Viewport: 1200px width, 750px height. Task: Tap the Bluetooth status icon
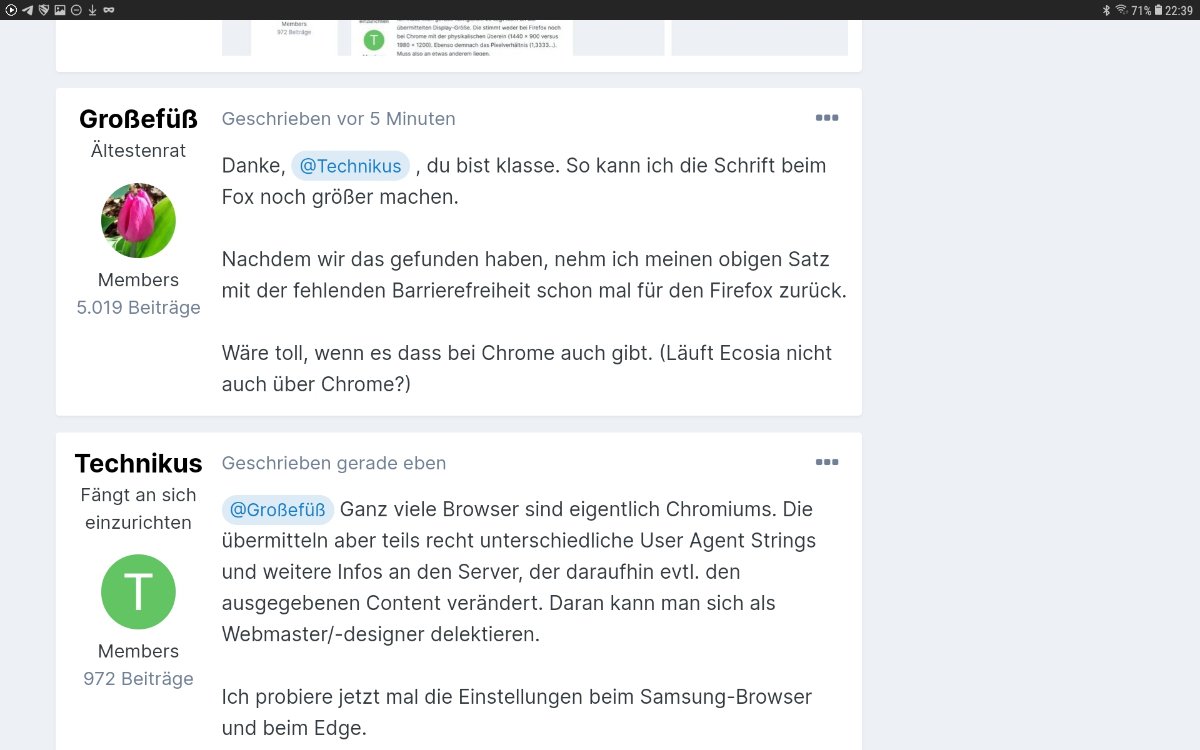tap(1106, 10)
